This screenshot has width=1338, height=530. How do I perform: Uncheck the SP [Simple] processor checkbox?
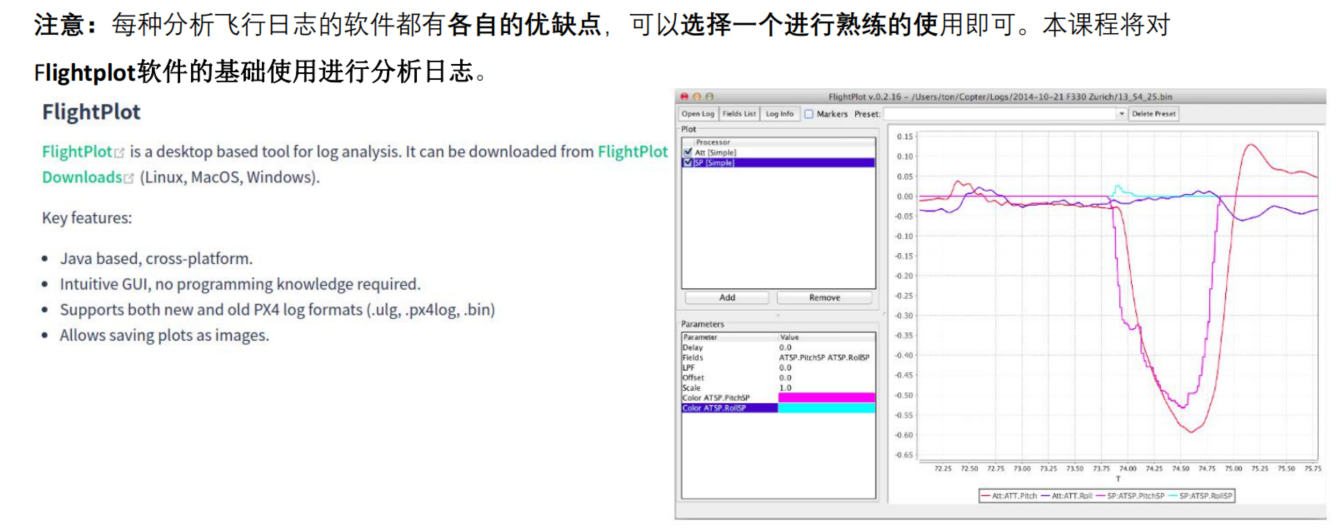tap(687, 161)
